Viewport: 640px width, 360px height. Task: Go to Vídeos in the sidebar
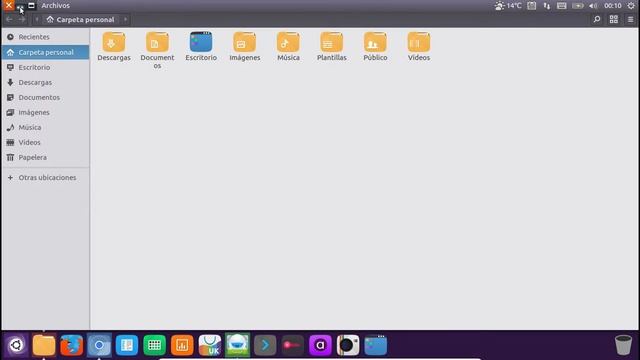[x=45, y=142]
